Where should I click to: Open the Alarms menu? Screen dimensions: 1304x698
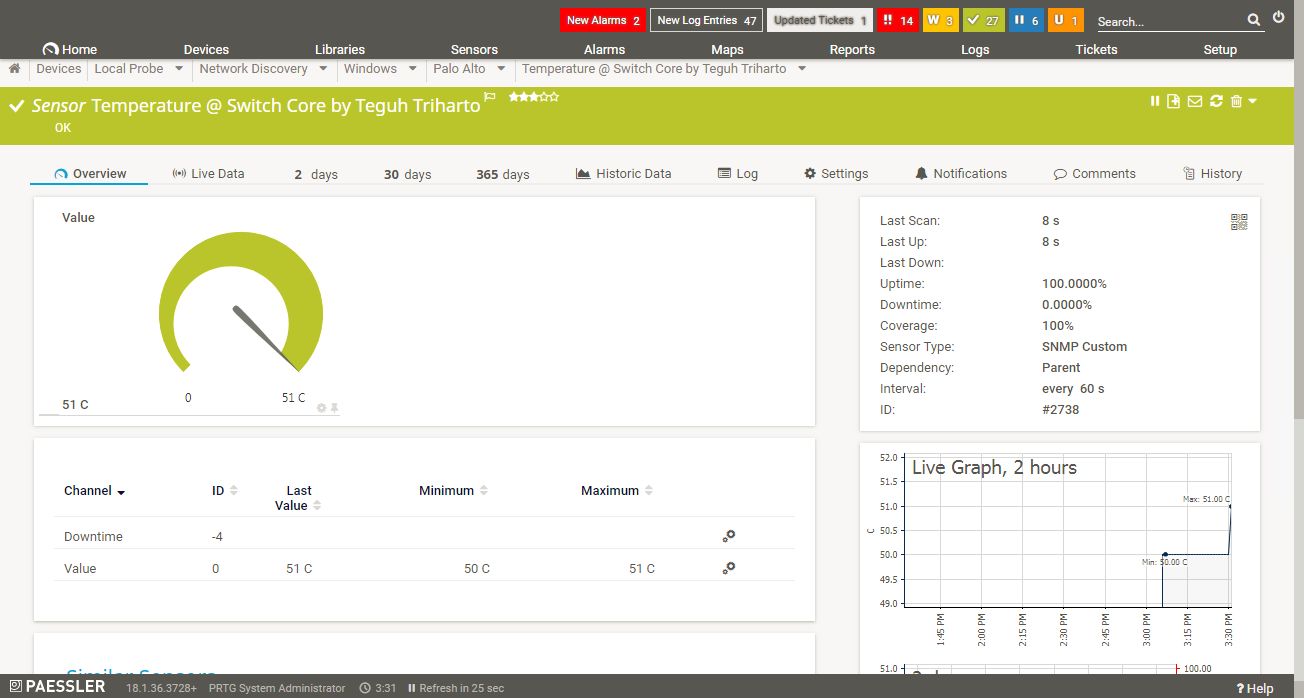click(604, 48)
